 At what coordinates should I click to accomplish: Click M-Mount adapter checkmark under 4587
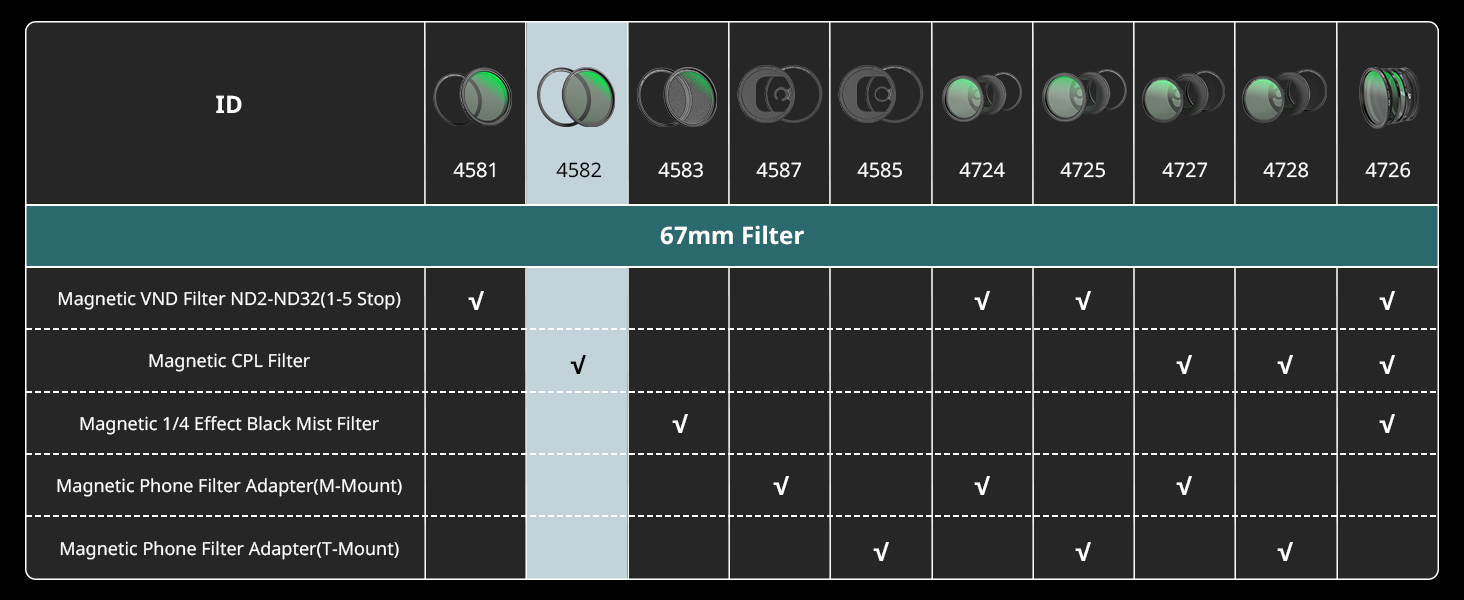click(781, 487)
